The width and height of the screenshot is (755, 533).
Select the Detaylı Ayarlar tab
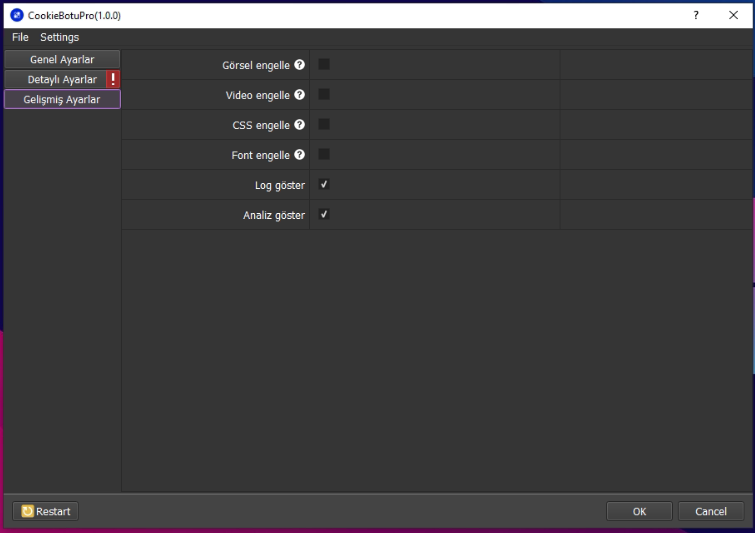click(x=56, y=79)
